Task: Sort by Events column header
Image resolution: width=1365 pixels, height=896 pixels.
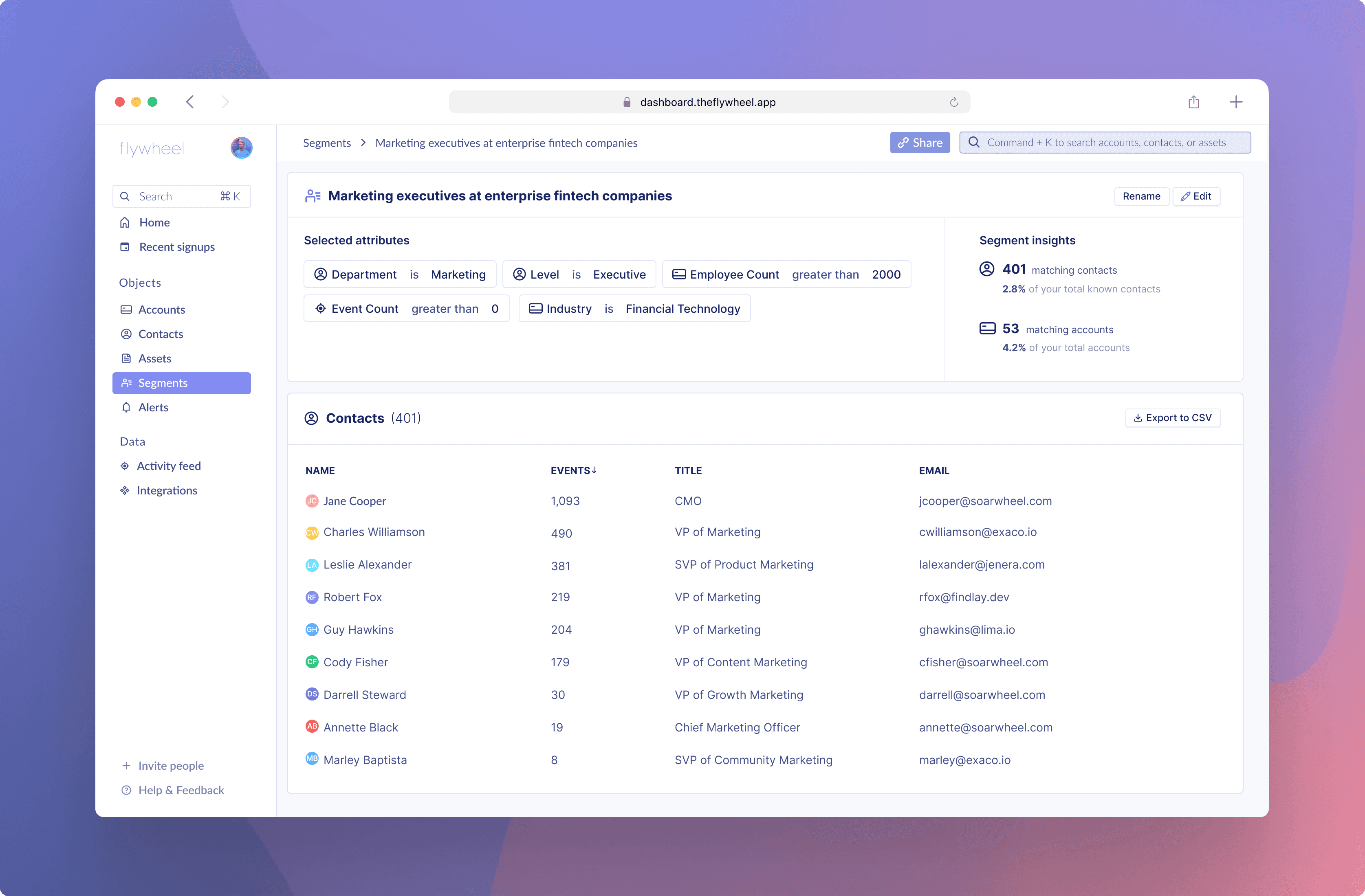Action: click(x=573, y=471)
